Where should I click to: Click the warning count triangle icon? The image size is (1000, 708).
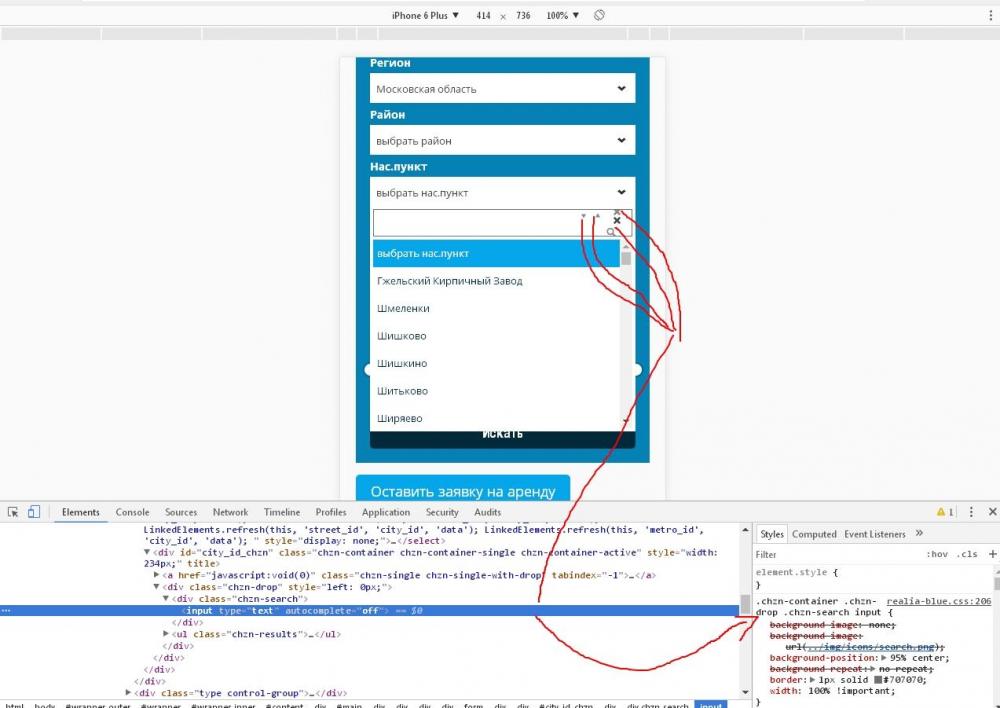pyautogui.click(x=941, y=512)
